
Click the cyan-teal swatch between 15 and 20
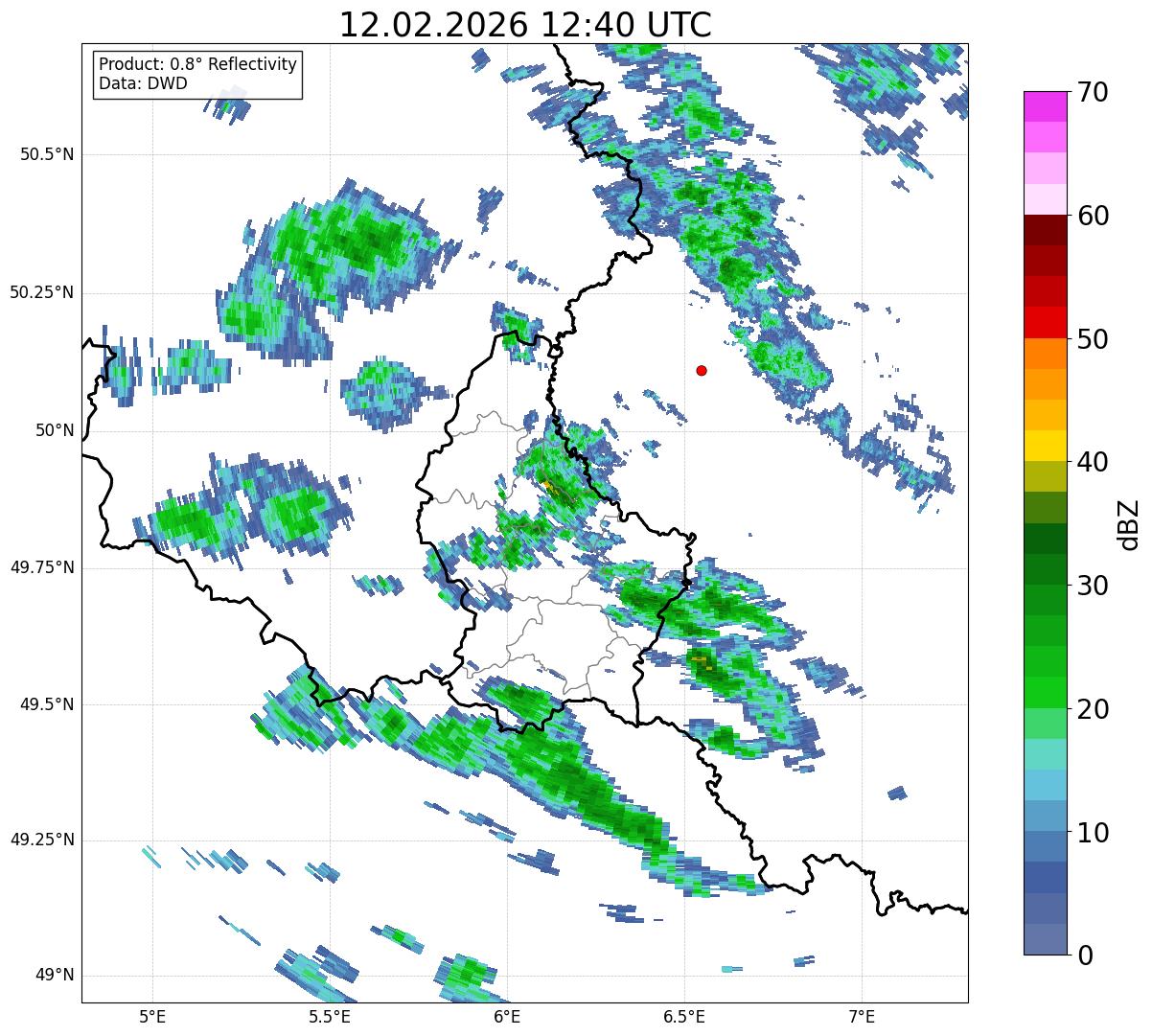coord(1046,754)
